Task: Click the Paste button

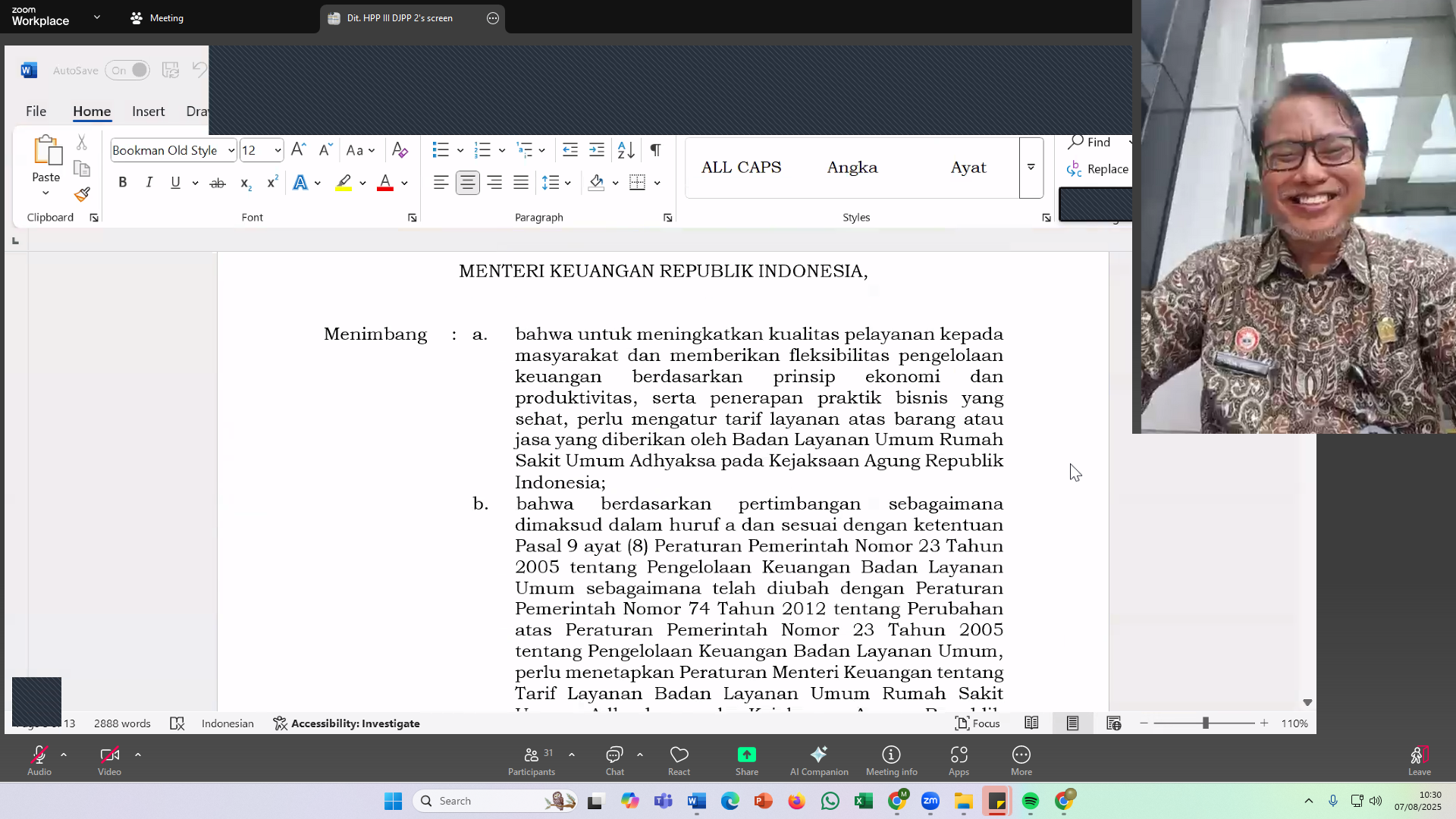Action: click(46, 165)
